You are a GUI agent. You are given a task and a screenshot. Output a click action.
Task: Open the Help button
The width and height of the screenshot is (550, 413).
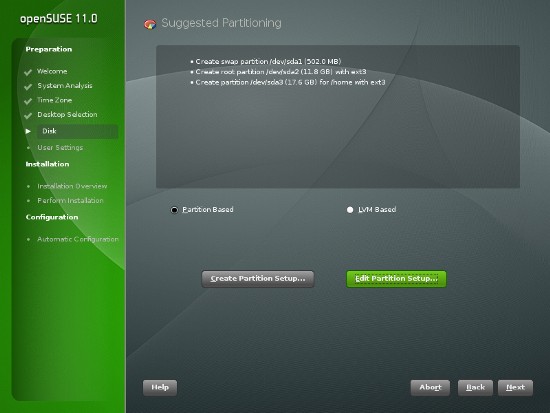coord(160,388)
